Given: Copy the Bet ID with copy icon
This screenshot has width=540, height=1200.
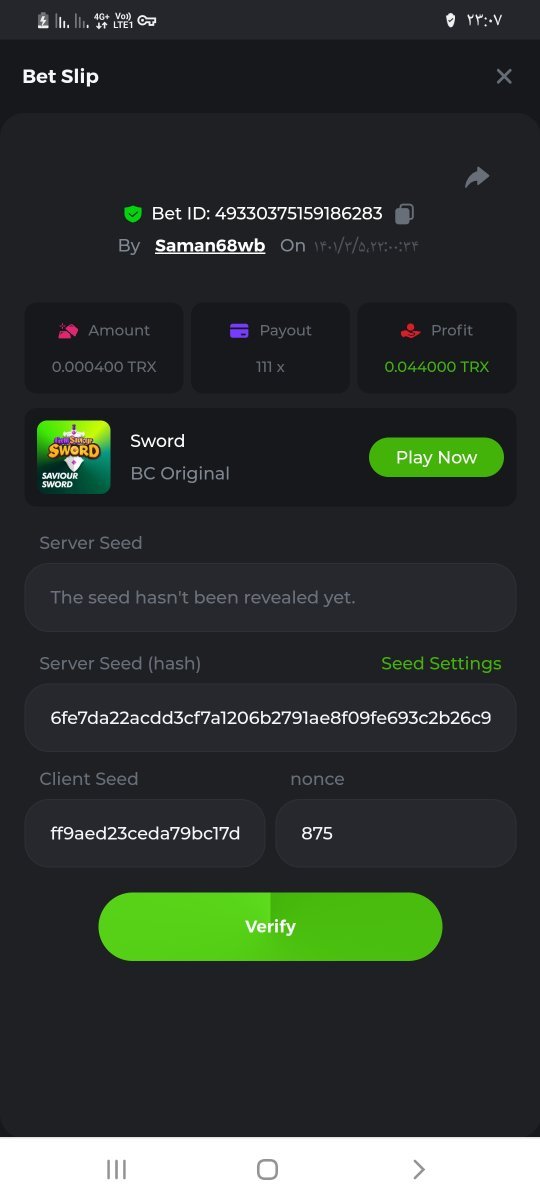Looking at the screenshot, I should [404, 213].
